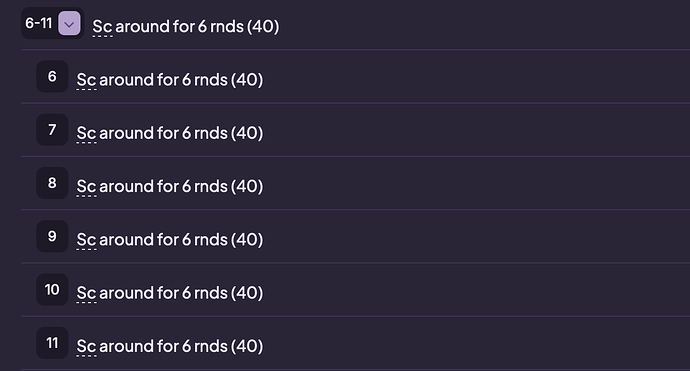Click the round 10 number badge
The width and height of the screenshot is (690, 371).
click(x=52, y=290)
